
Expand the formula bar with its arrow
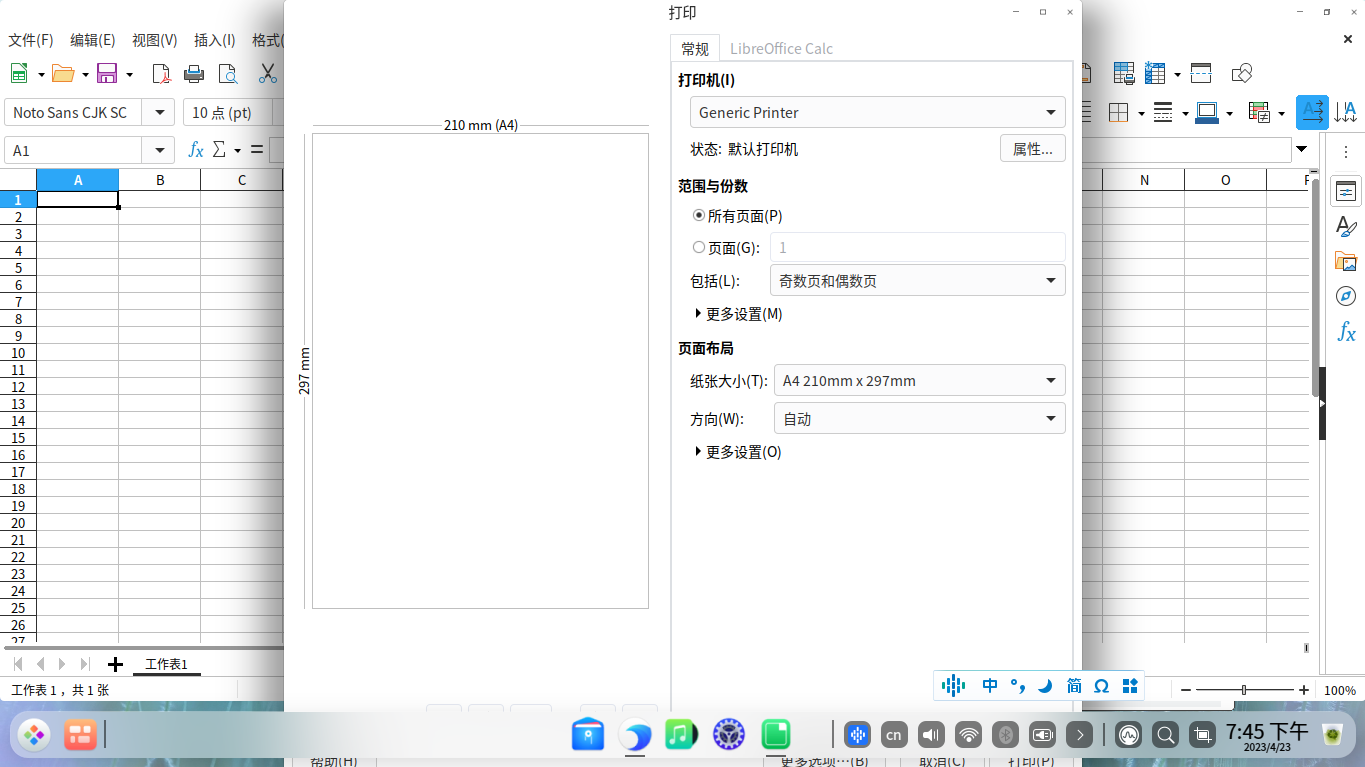pyautogui.click(x=1301, y=150)
